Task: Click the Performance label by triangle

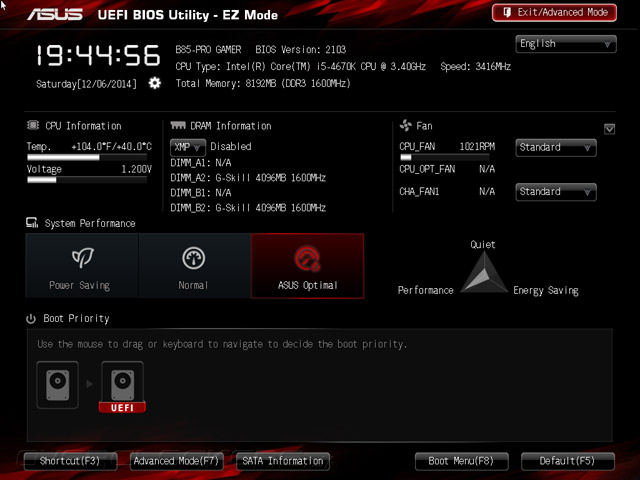Action: 426,290
